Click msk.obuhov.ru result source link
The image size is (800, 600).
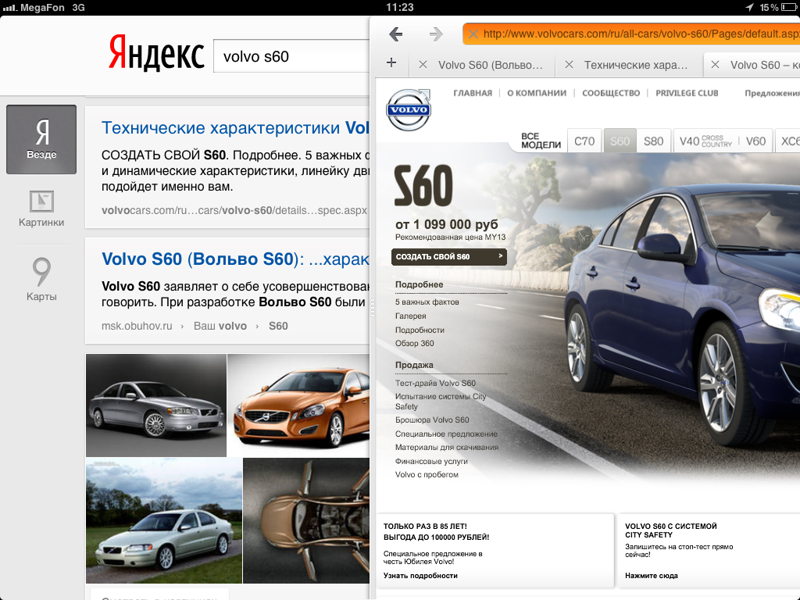pos(137,326)
